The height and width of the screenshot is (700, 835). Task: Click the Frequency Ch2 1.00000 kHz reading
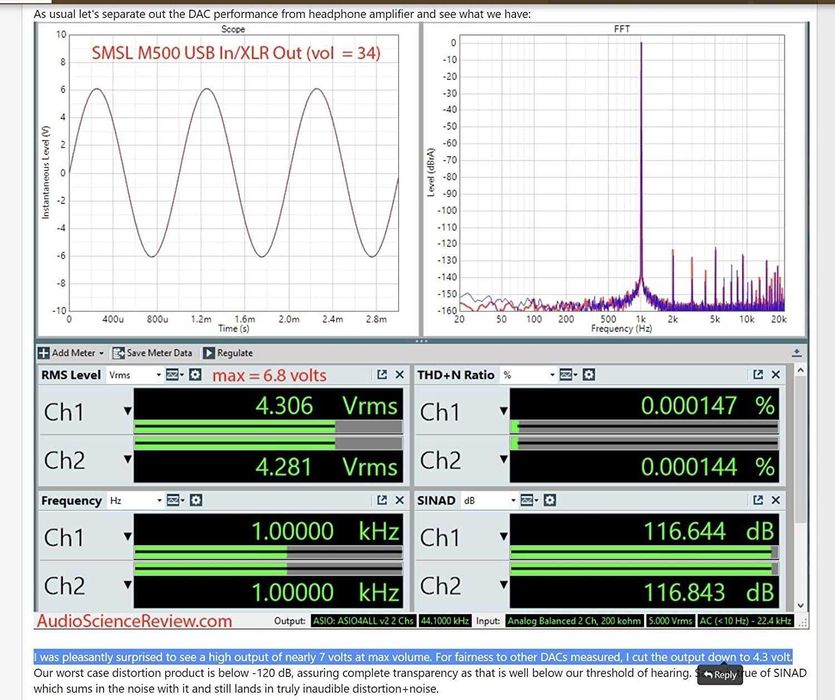[x=325, y=592]
